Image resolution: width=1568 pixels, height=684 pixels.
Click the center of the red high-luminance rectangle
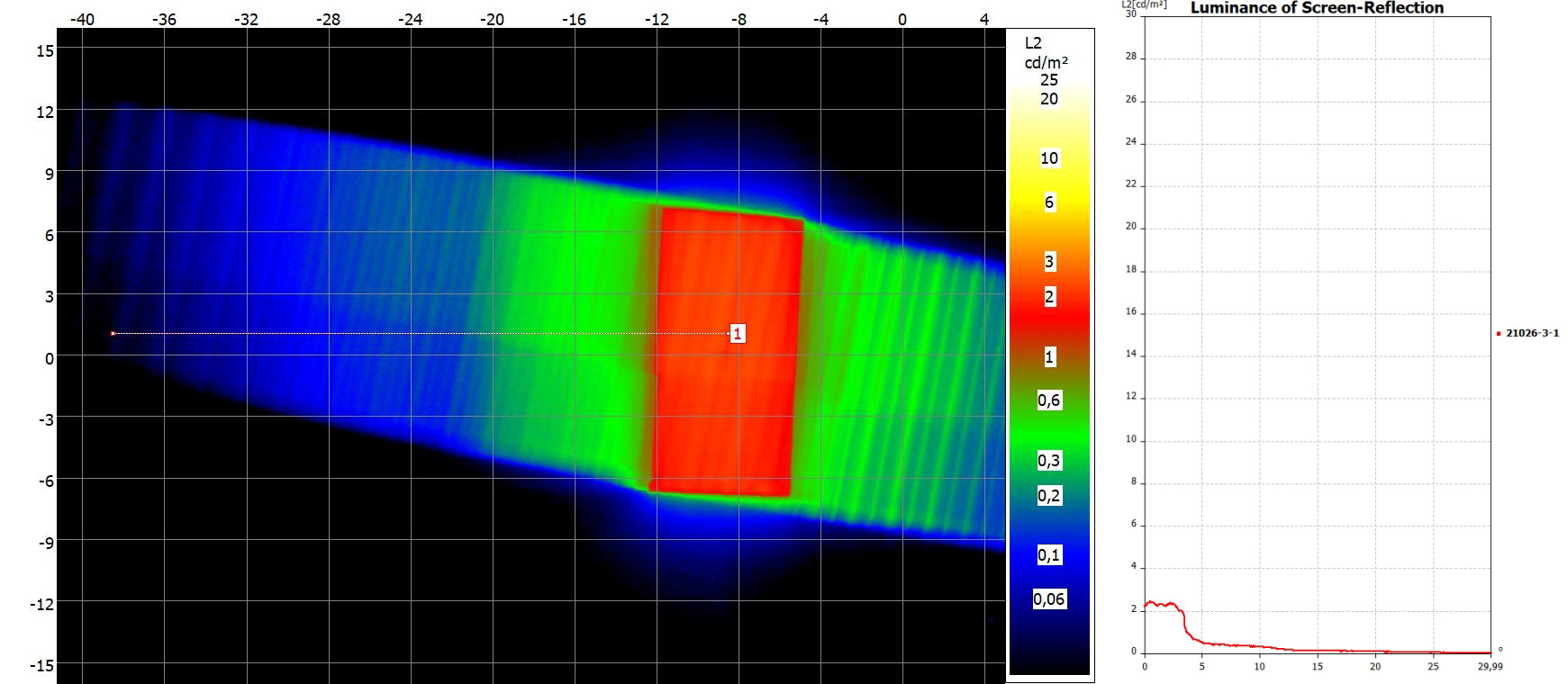pyautogui.click(x=727, y=352)
